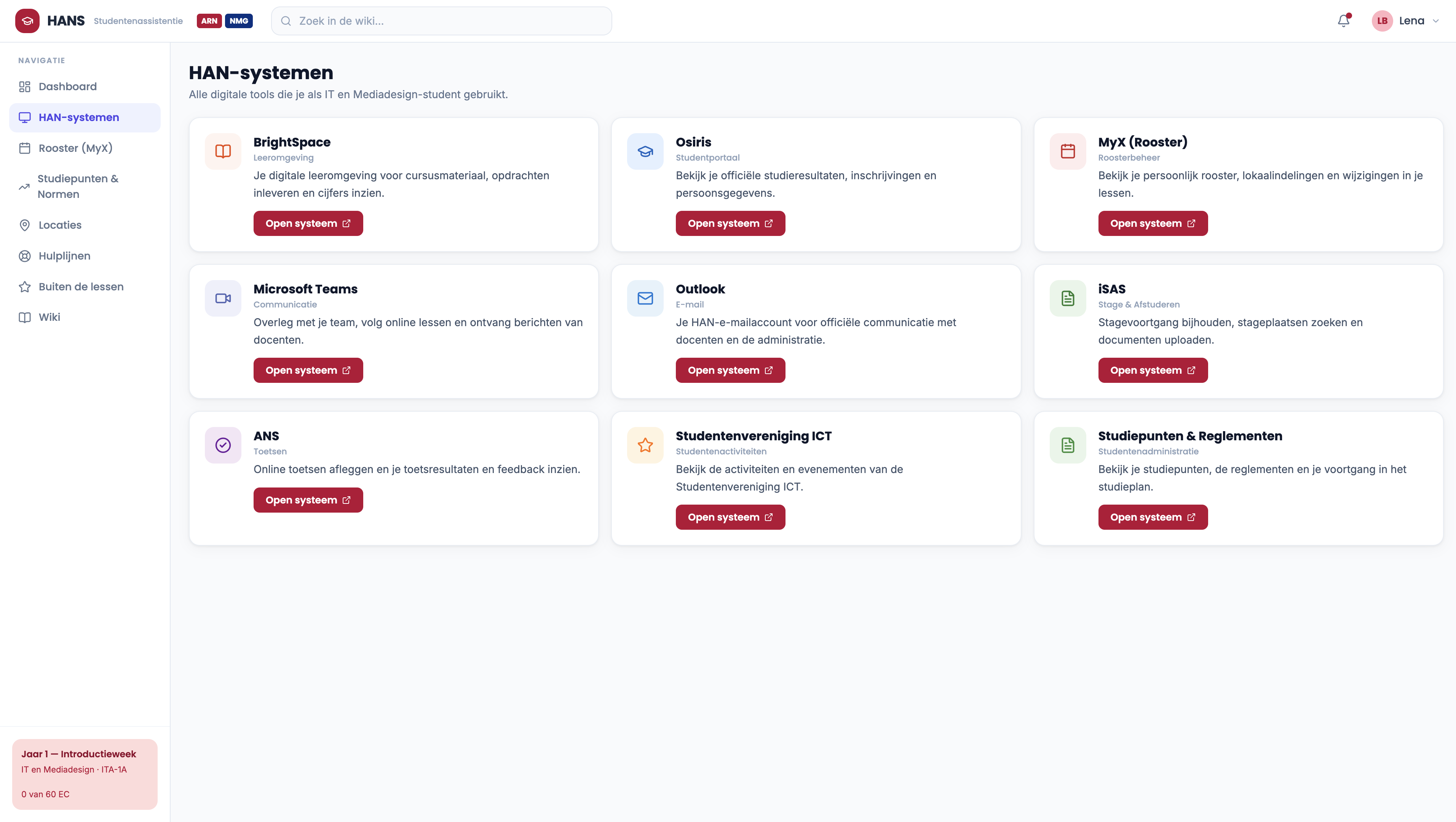The image size is (1456, 822).
Task: Click the Microsoft Teams video icon
Action: tap(223, 298)
